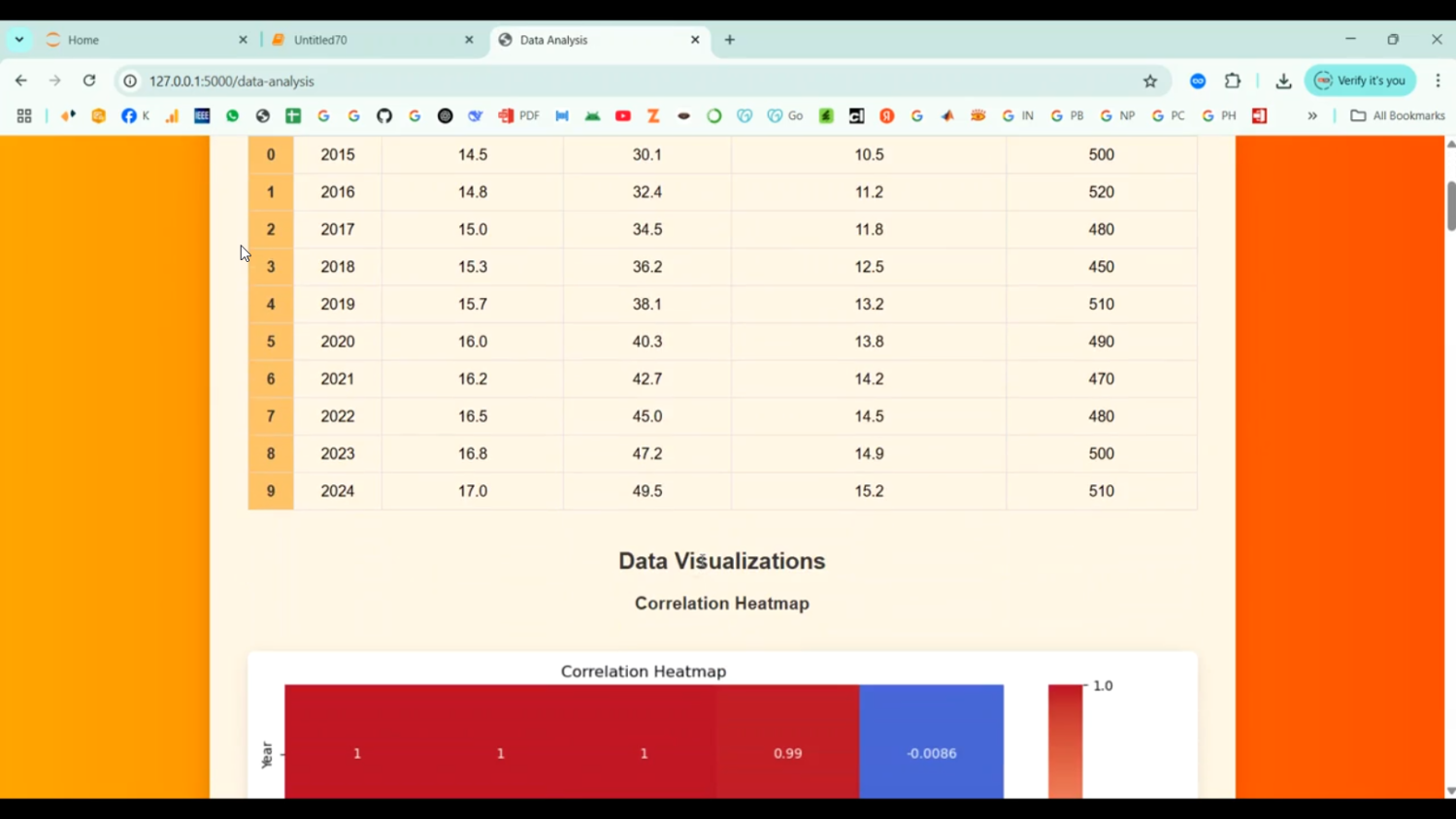This screenshot has width=1456, height=819.
Task: Open the Google bookmark labeled PB
Action: [x=1067, y=115]
